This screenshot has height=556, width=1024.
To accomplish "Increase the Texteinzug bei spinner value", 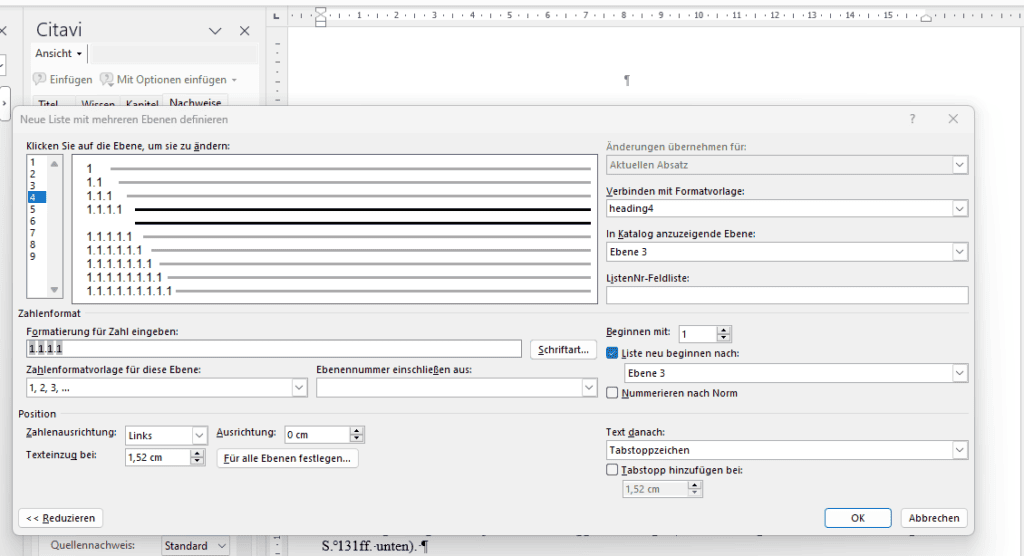I will (197, 453).
